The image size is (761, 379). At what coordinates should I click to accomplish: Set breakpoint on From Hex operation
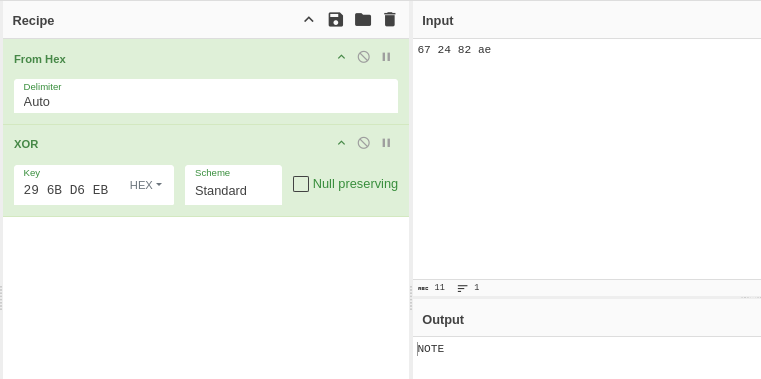(386, 57)
